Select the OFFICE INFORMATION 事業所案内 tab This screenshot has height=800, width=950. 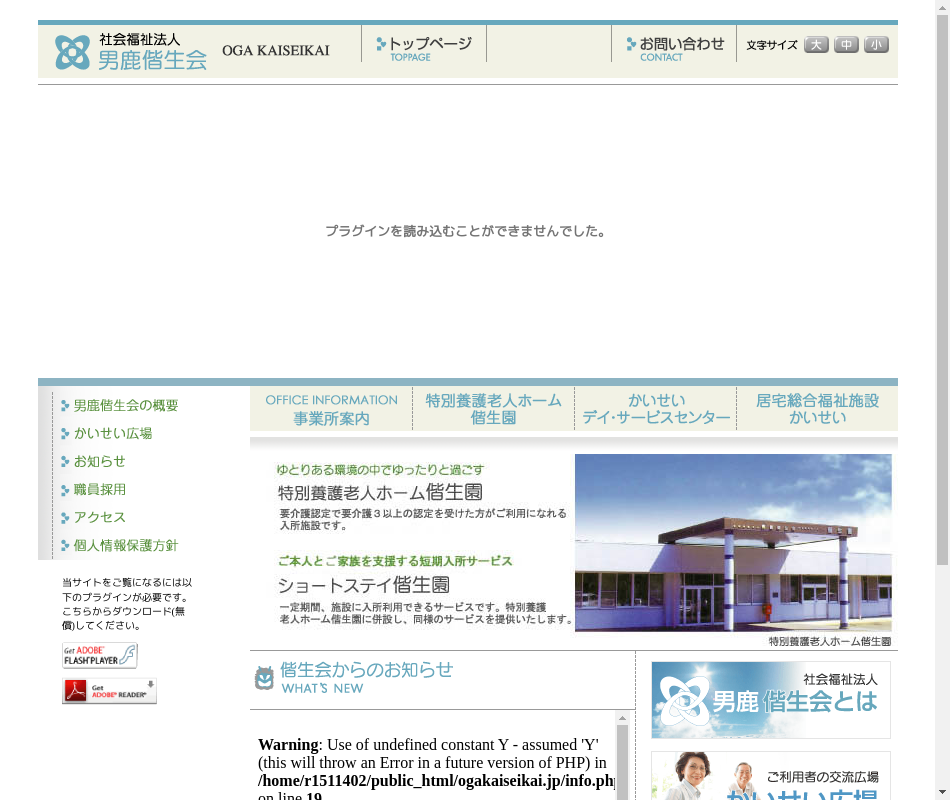click(331, 409)
